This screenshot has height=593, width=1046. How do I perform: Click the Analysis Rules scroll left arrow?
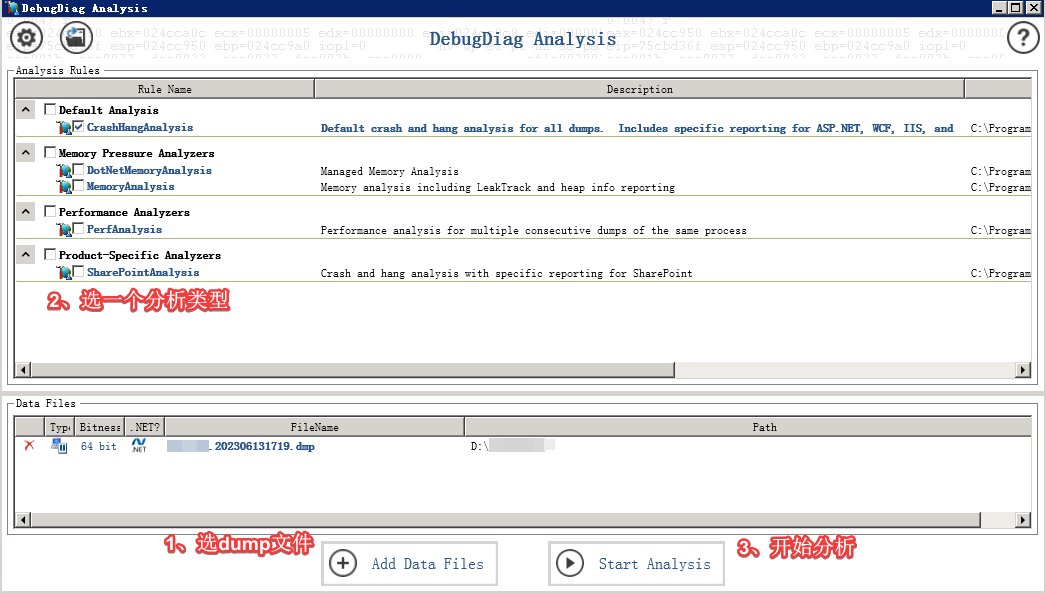23,370
